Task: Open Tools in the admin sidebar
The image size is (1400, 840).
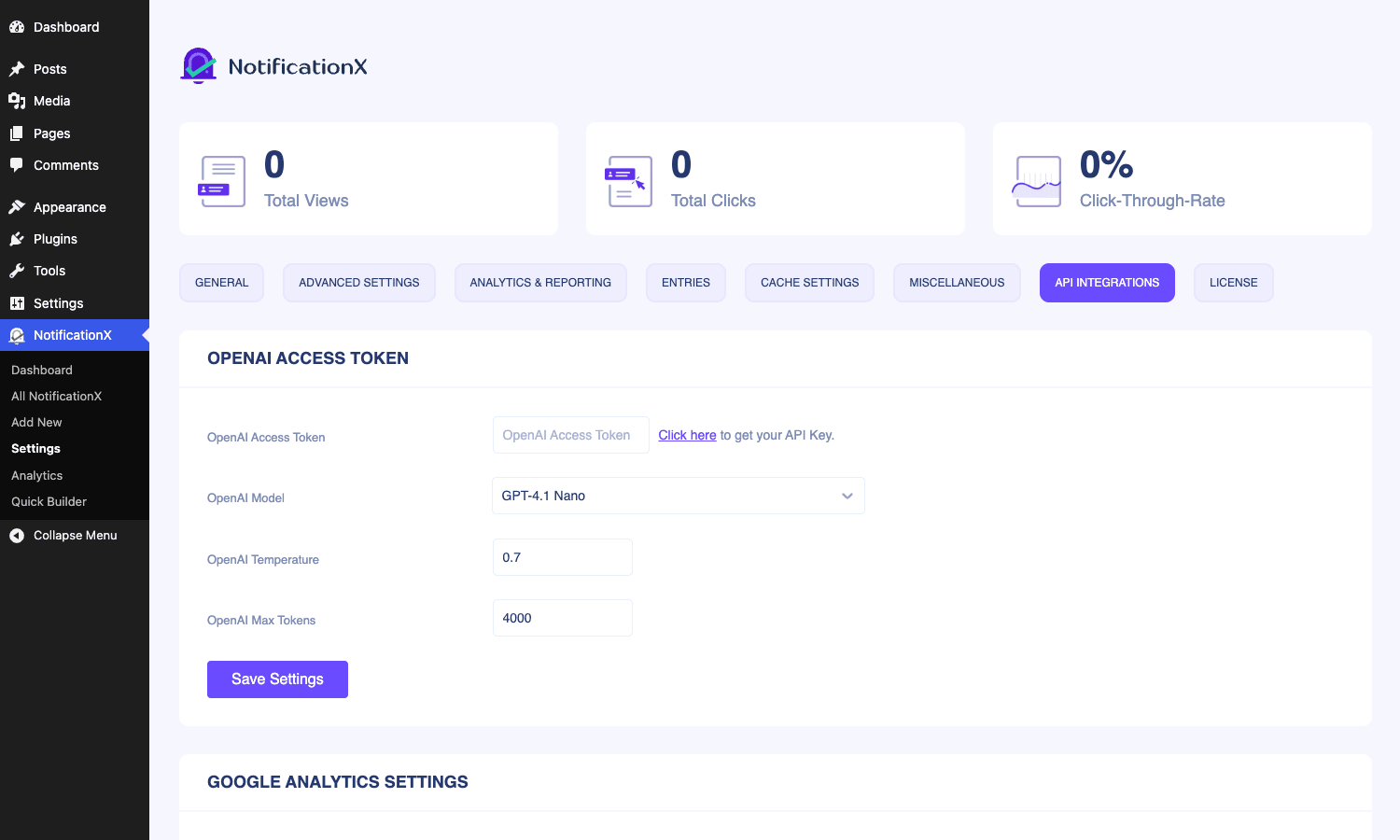Action: (75, 271)
